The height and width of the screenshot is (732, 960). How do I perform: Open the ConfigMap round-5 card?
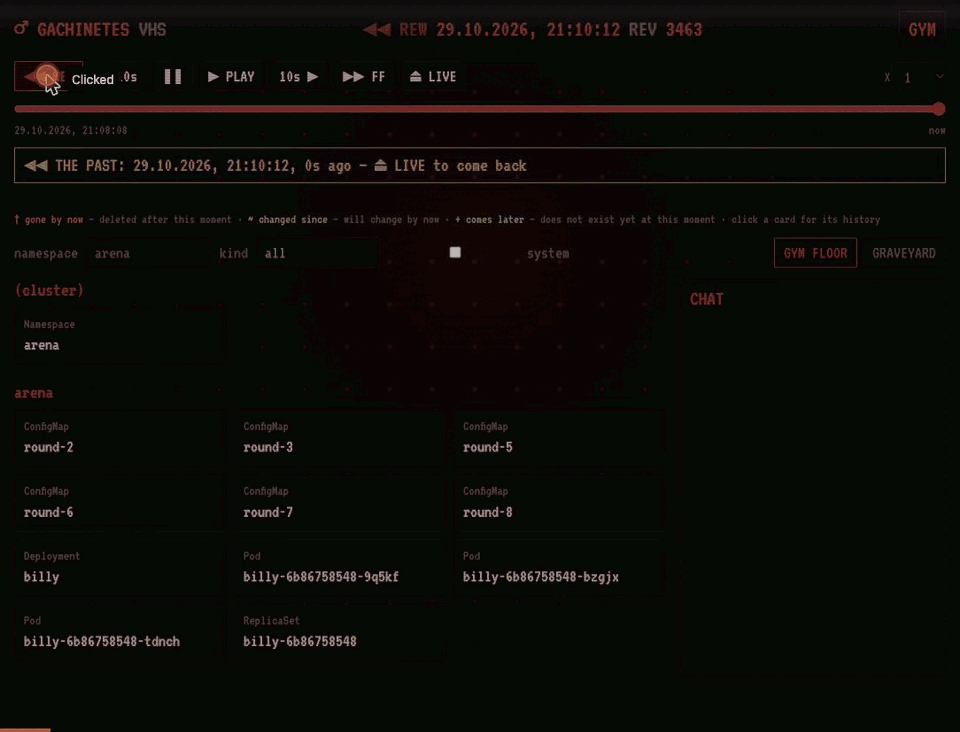pyautogui.click(x=559, y=437)
